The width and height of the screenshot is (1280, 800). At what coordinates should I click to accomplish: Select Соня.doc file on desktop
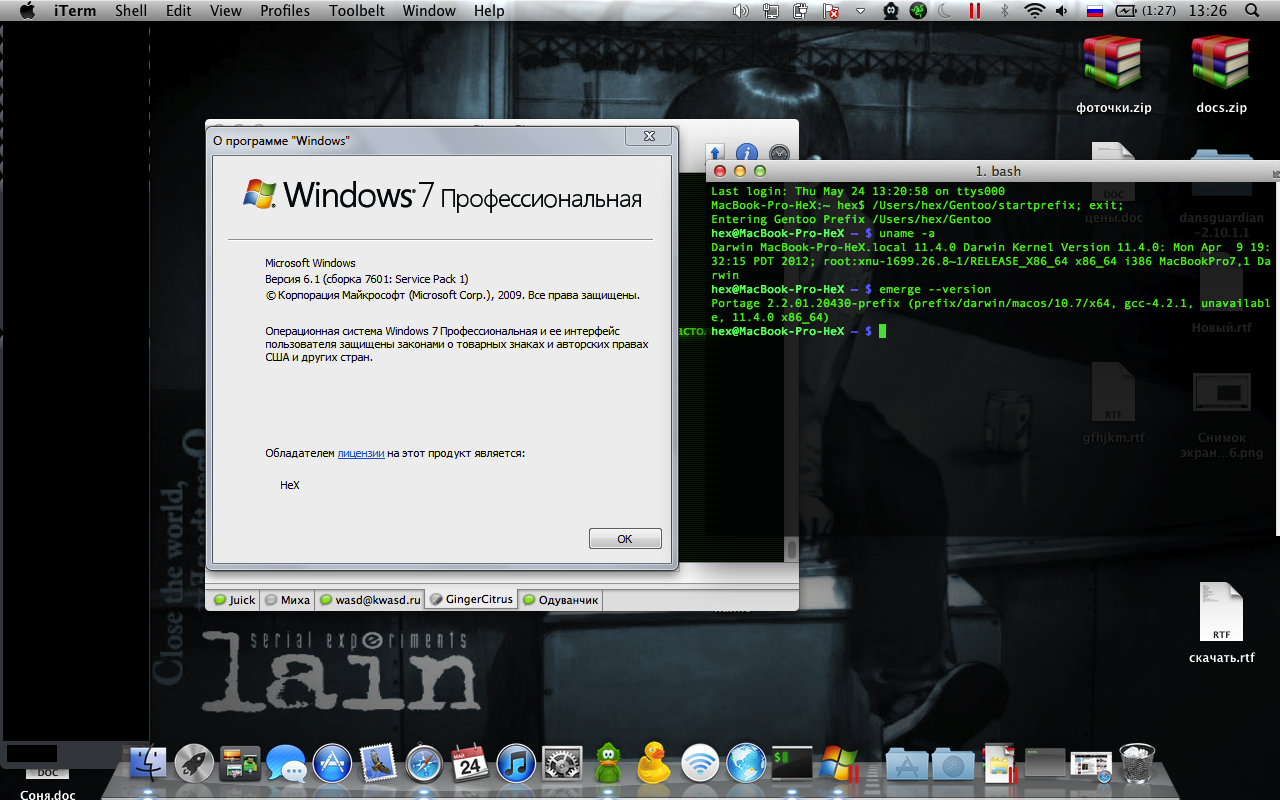(47, 784)
